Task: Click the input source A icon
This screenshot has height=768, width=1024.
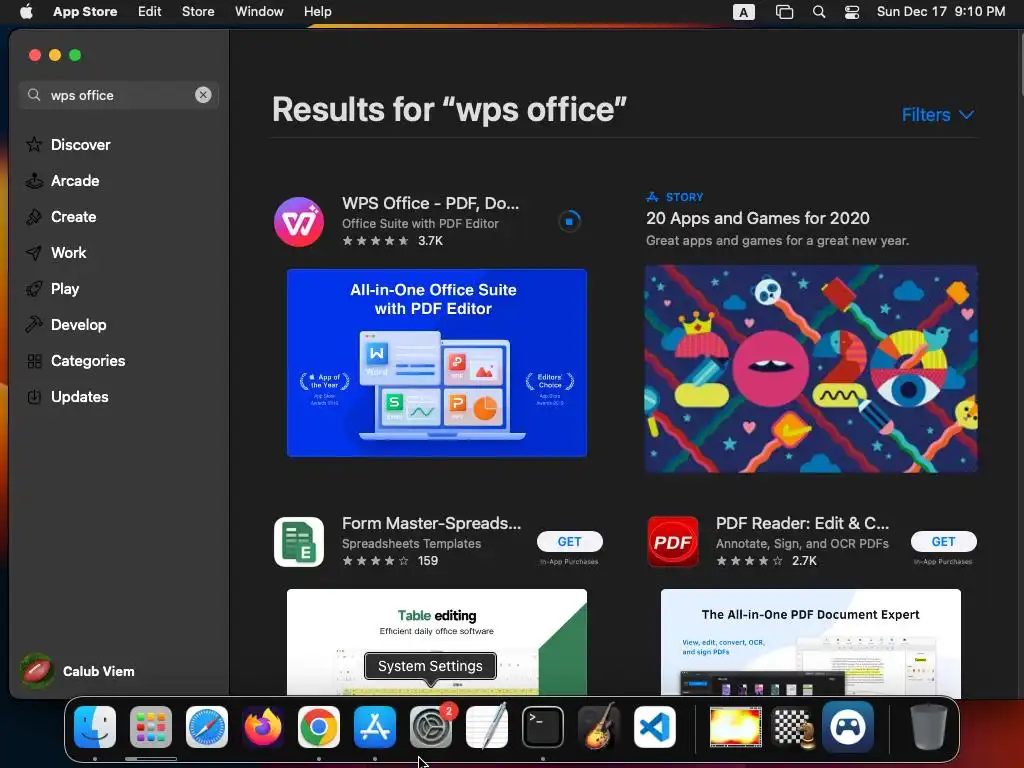Action: coord(744,12)
